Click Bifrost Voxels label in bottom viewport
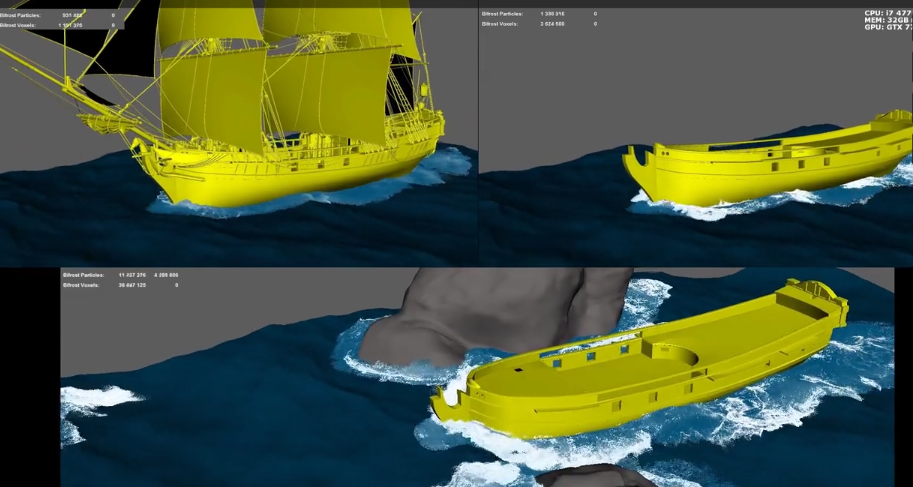 tap(80, 285)
